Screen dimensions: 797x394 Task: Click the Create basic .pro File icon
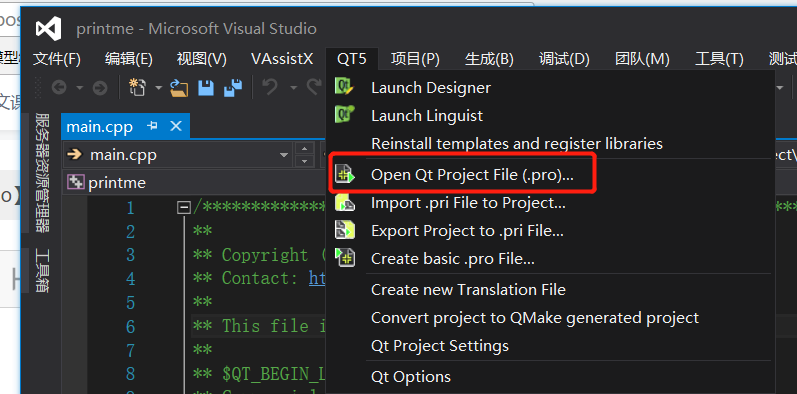[x=344, y=258]
